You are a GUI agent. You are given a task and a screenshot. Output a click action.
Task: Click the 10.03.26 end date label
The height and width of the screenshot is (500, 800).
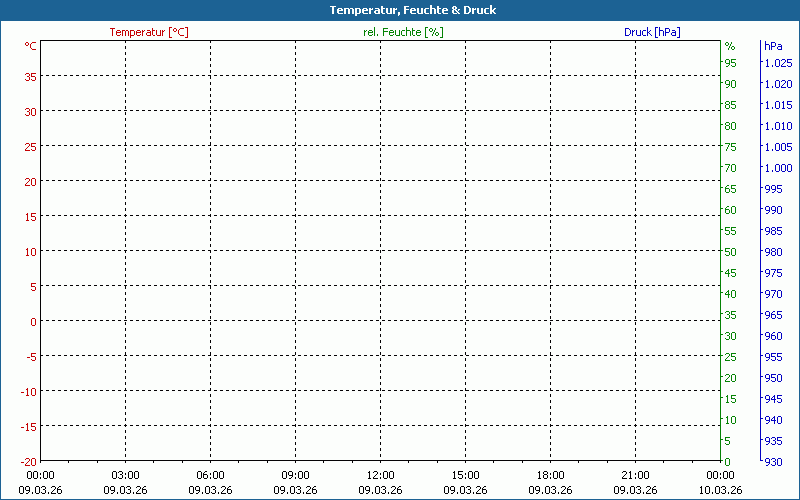point(721,490)
